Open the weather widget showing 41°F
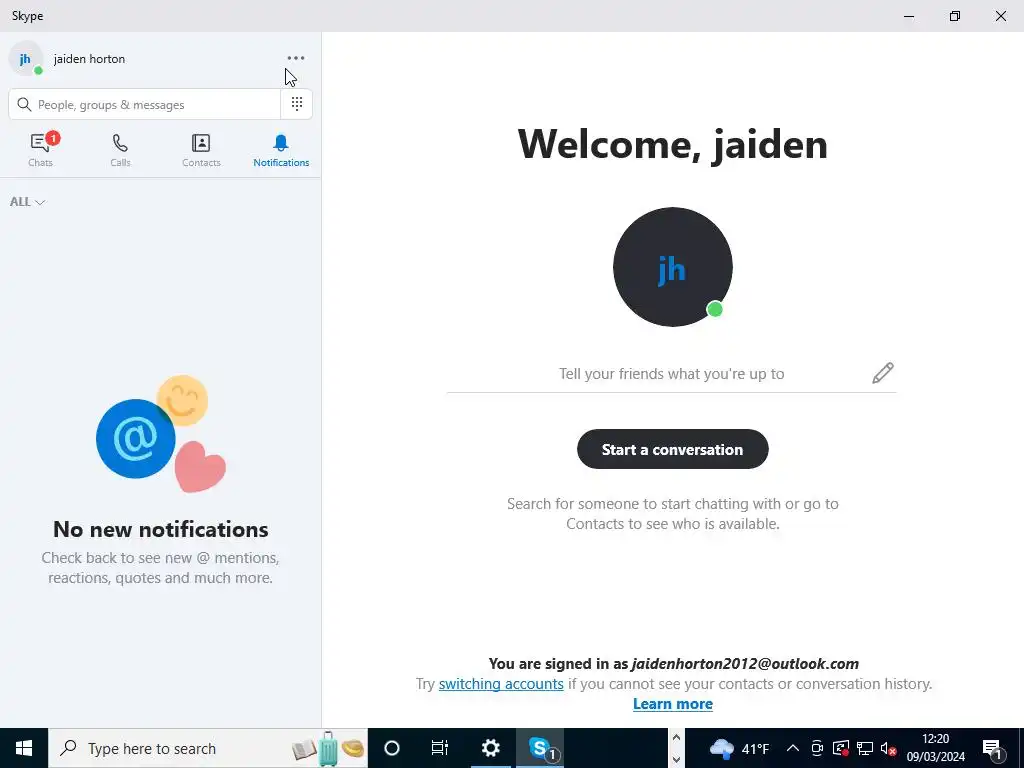The width and height of the screenshot is (1024, 768). pyautogui.click(x=740, y=748)
